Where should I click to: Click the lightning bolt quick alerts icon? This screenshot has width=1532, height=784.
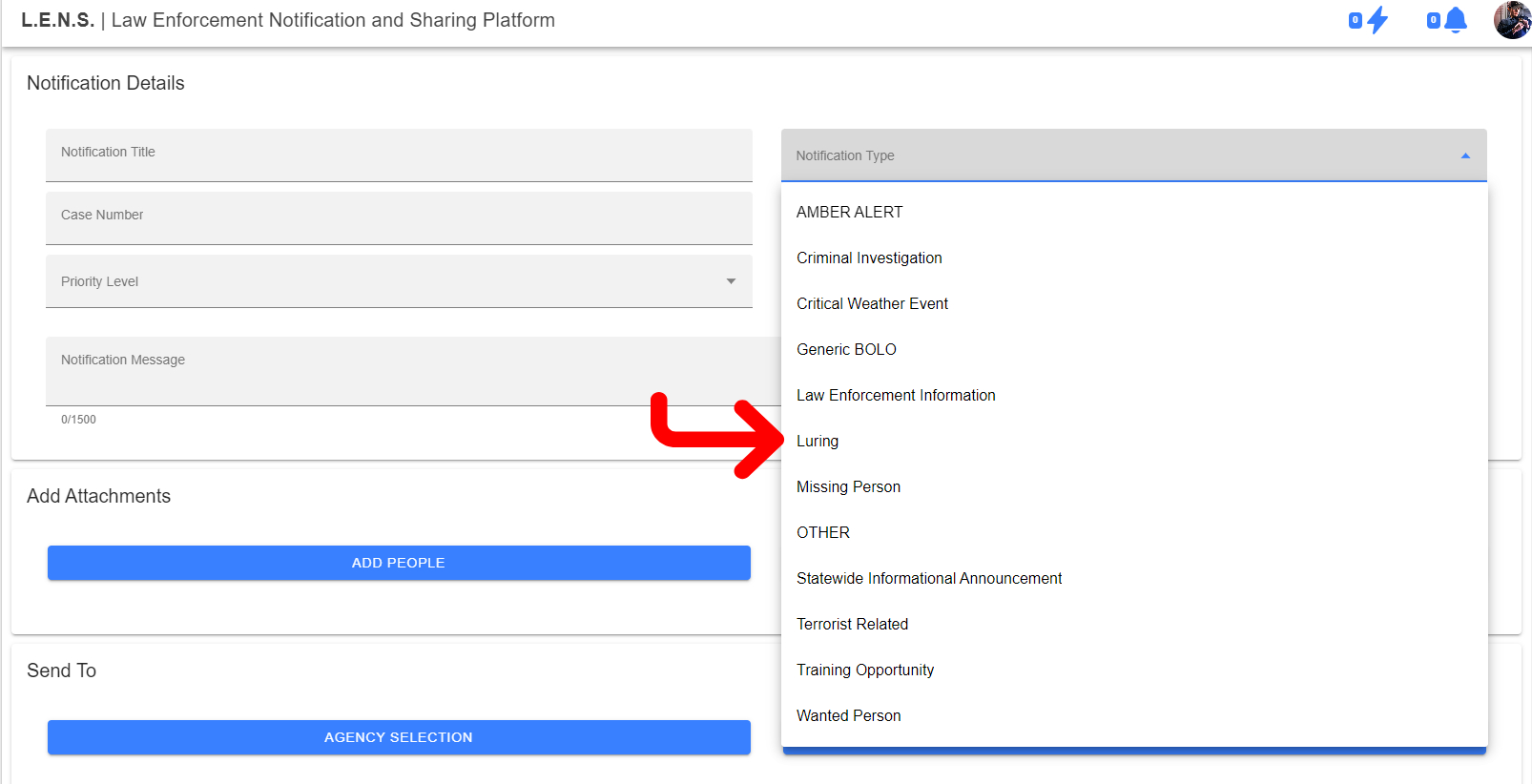point(1377,20)
